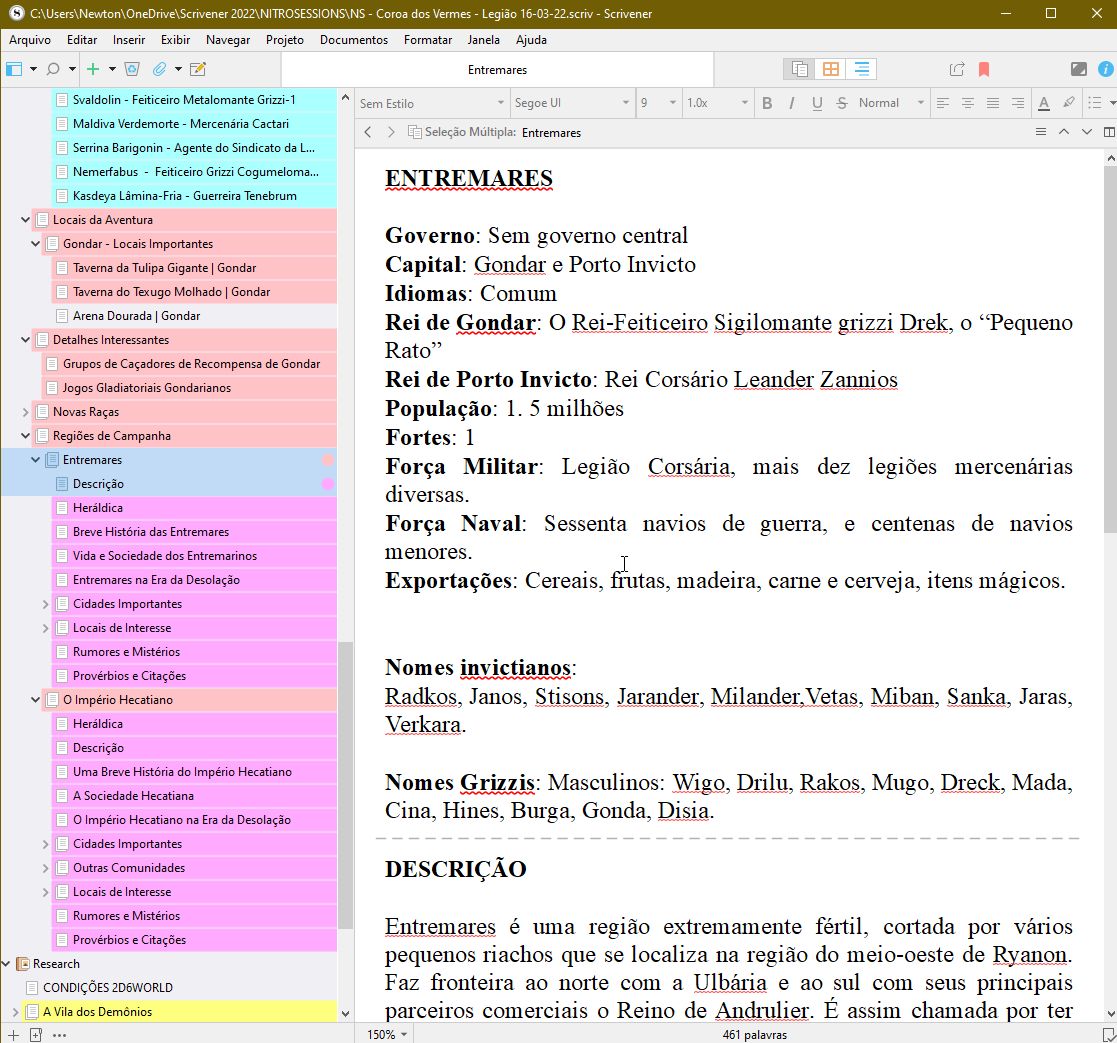Open the Inserir menu
This screenshot has height=1043, width=1117.
(x=129, y=40)
